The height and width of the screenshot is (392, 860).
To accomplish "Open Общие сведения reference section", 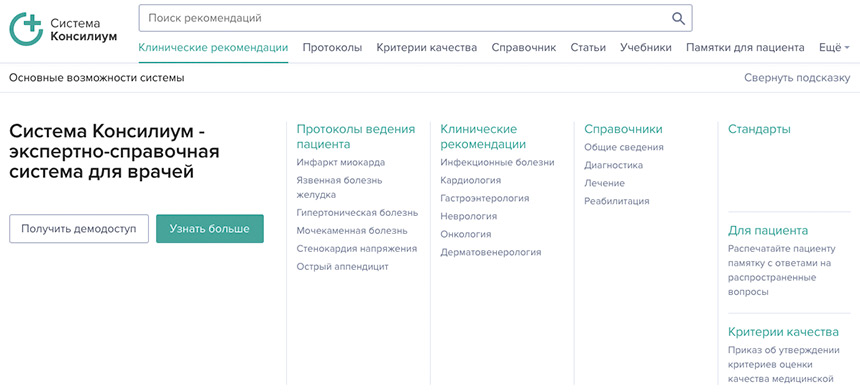I will [x=624, y=147].
